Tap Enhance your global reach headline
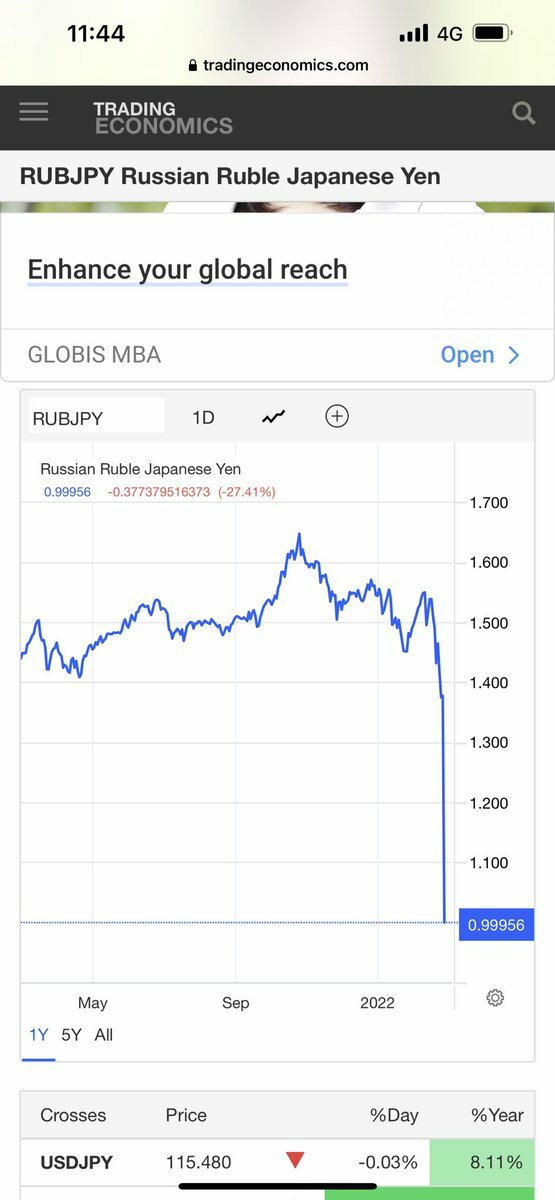 [x=187, y=270]
